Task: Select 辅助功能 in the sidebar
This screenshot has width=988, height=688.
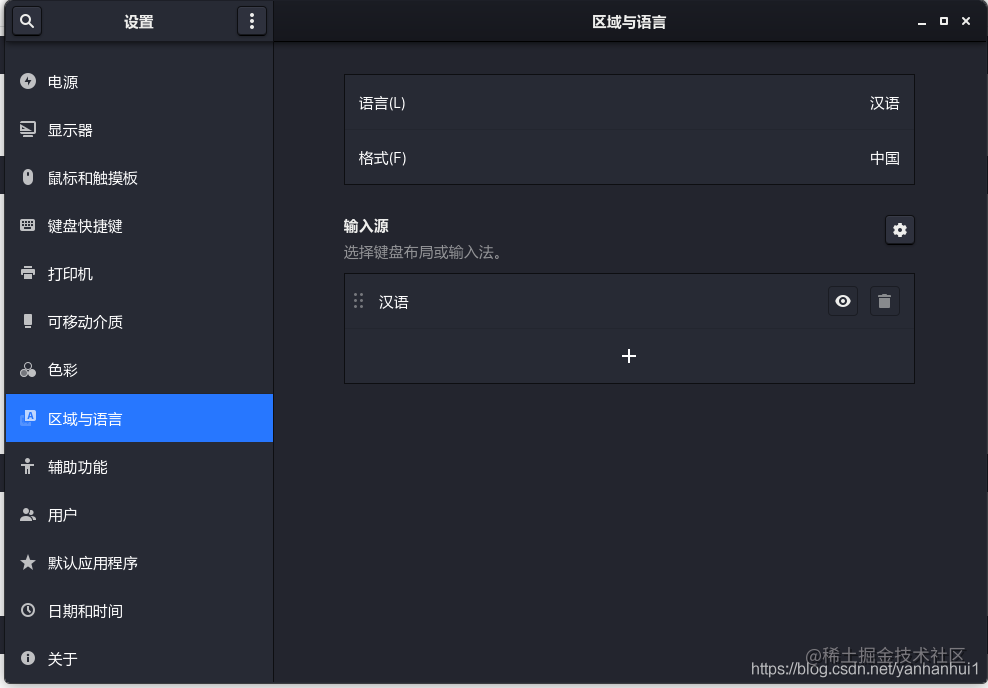Action: point(139,467)
